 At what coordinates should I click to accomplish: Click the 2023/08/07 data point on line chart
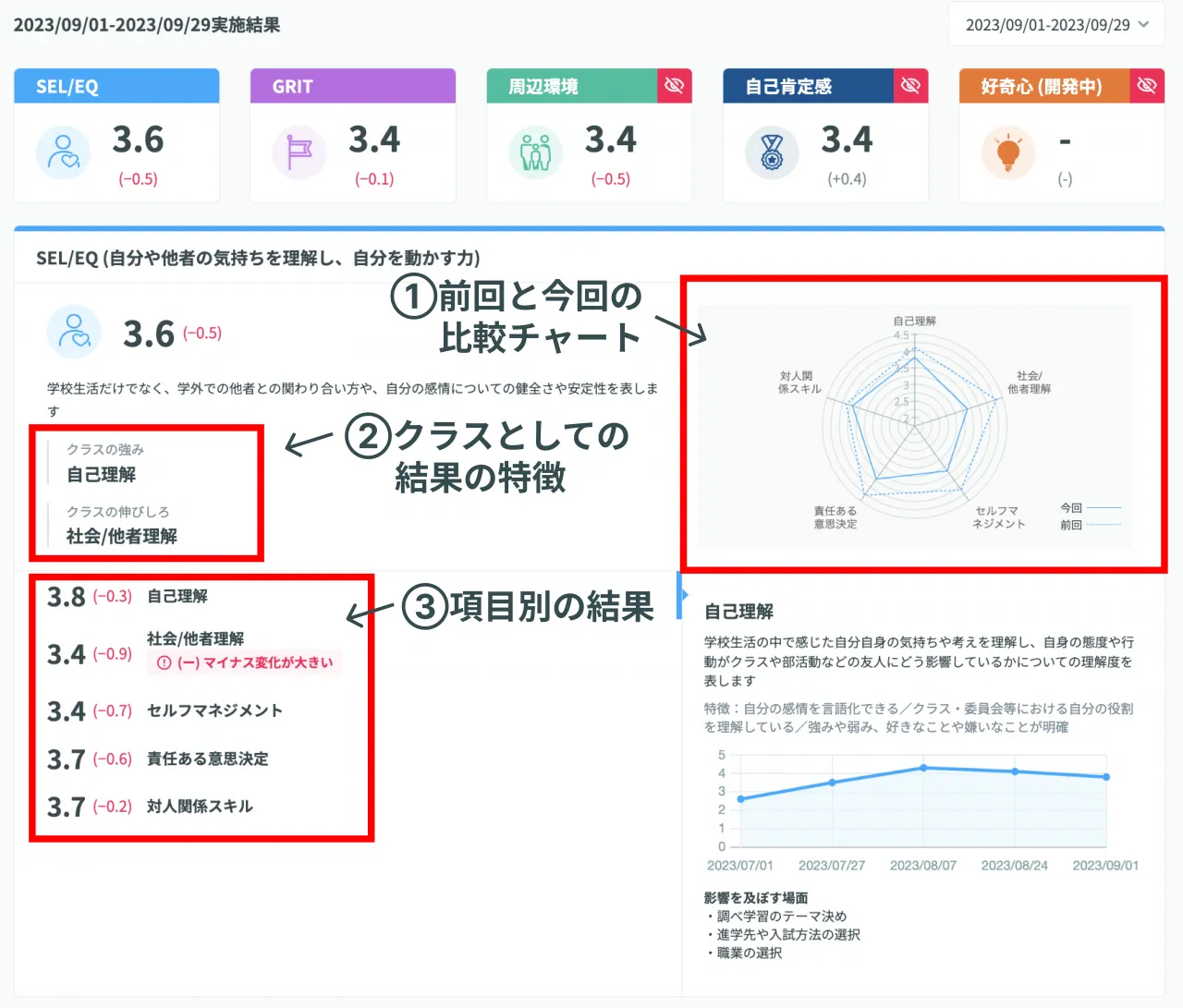tap(923, 768)
